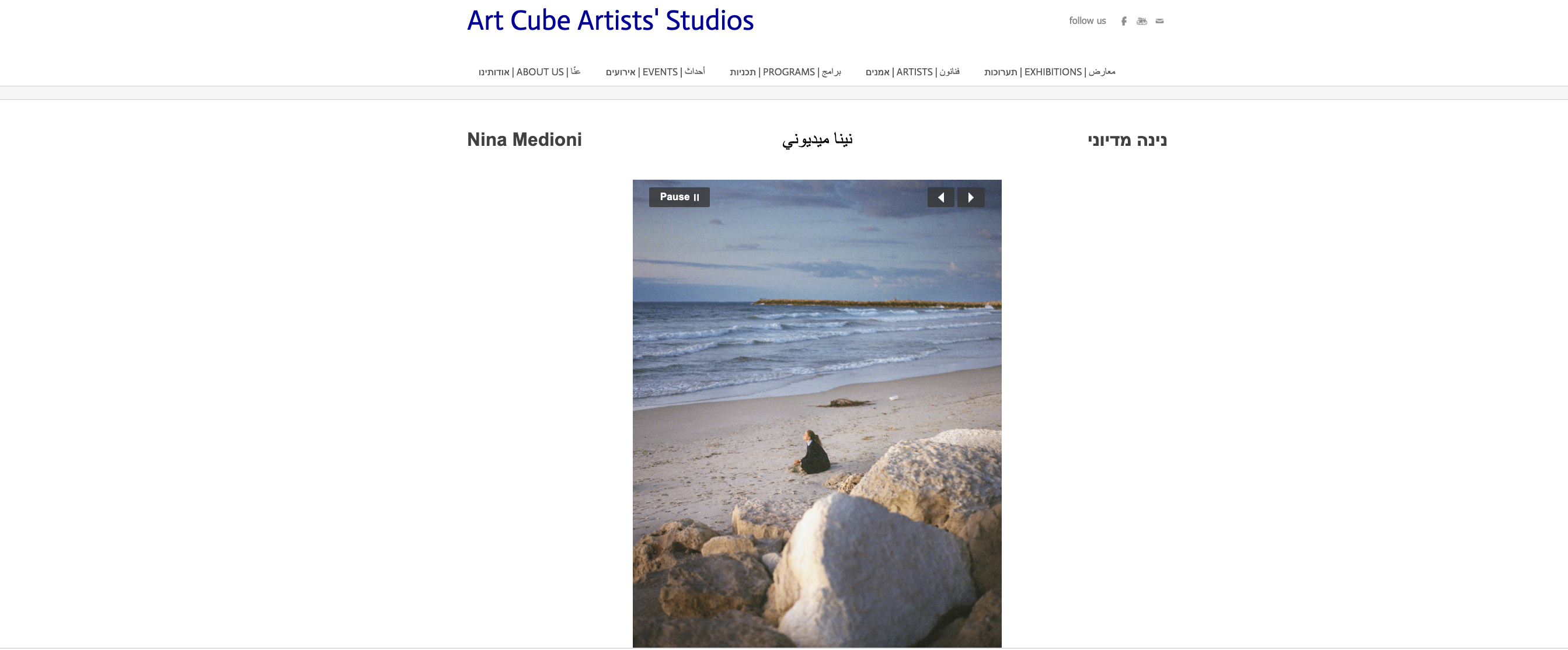Click the Arabic artist name heading
1568x650 pixels.
(817, 139)
